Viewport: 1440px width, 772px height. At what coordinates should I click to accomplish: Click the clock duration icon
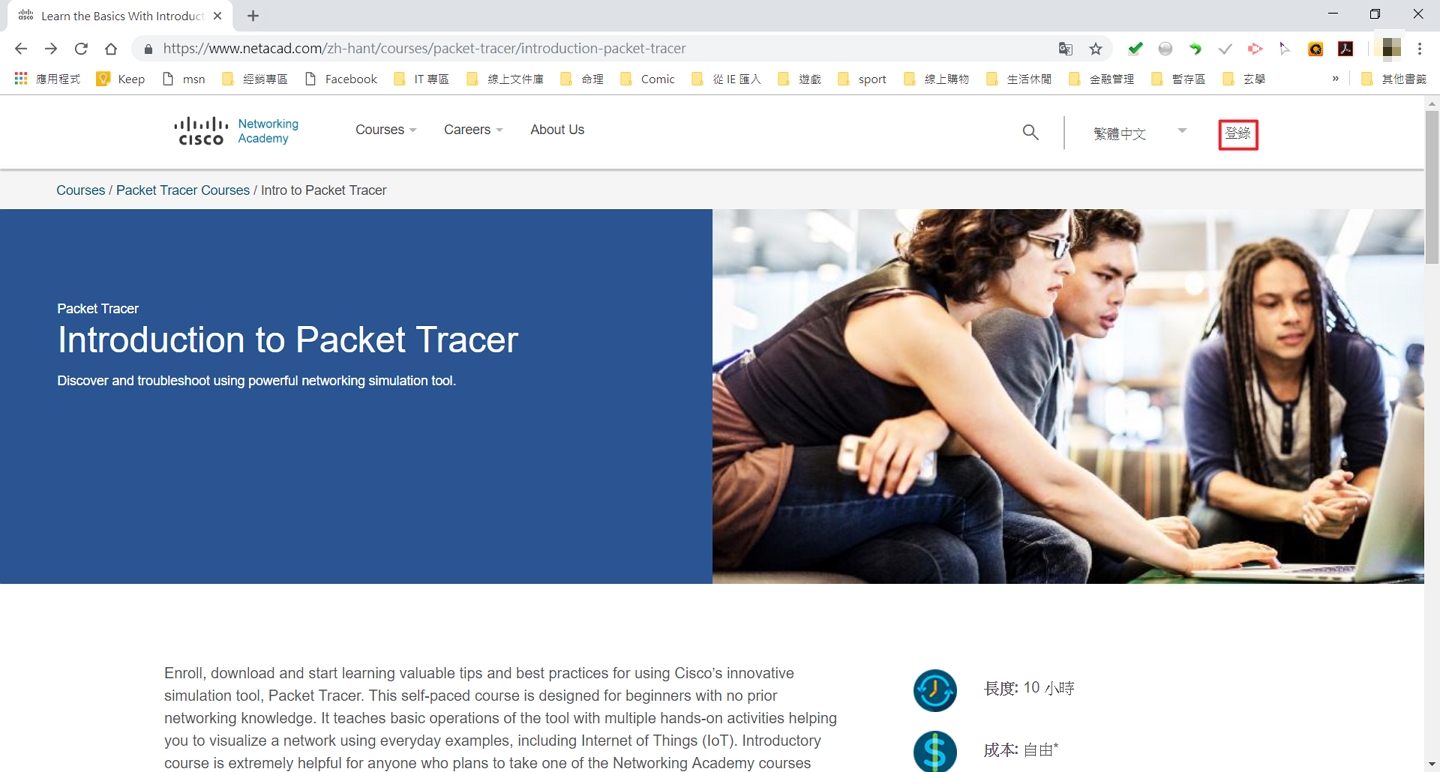[935, 691]
